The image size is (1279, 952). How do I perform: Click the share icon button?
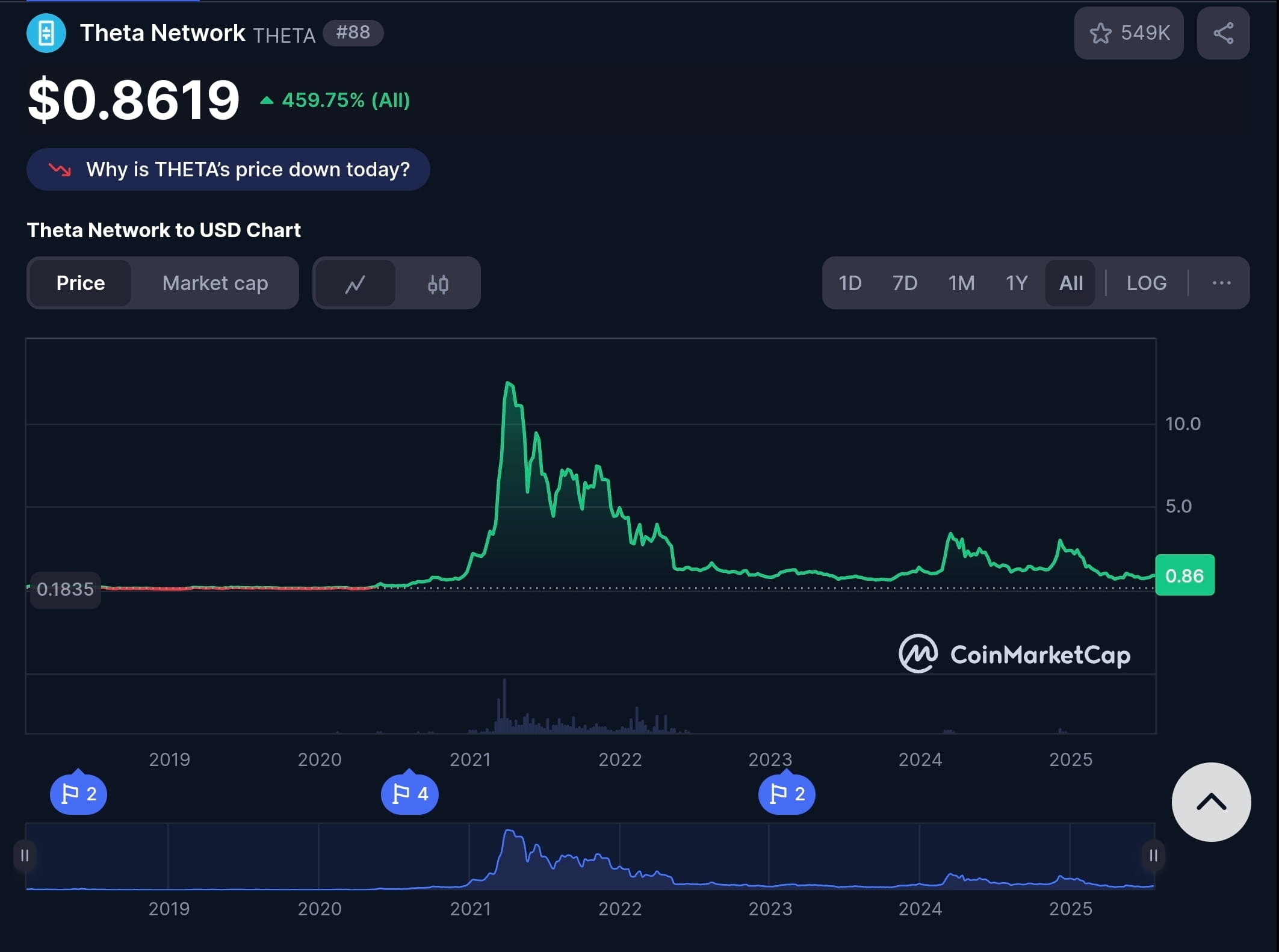[1223, 33]
